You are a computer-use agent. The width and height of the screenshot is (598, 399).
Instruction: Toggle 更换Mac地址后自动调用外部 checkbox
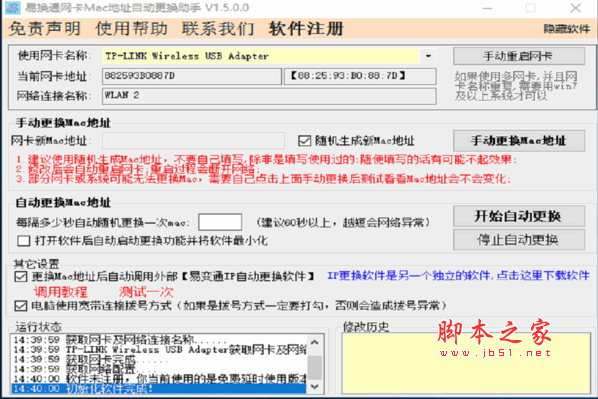pyautogui.click(x=21, y=276)
